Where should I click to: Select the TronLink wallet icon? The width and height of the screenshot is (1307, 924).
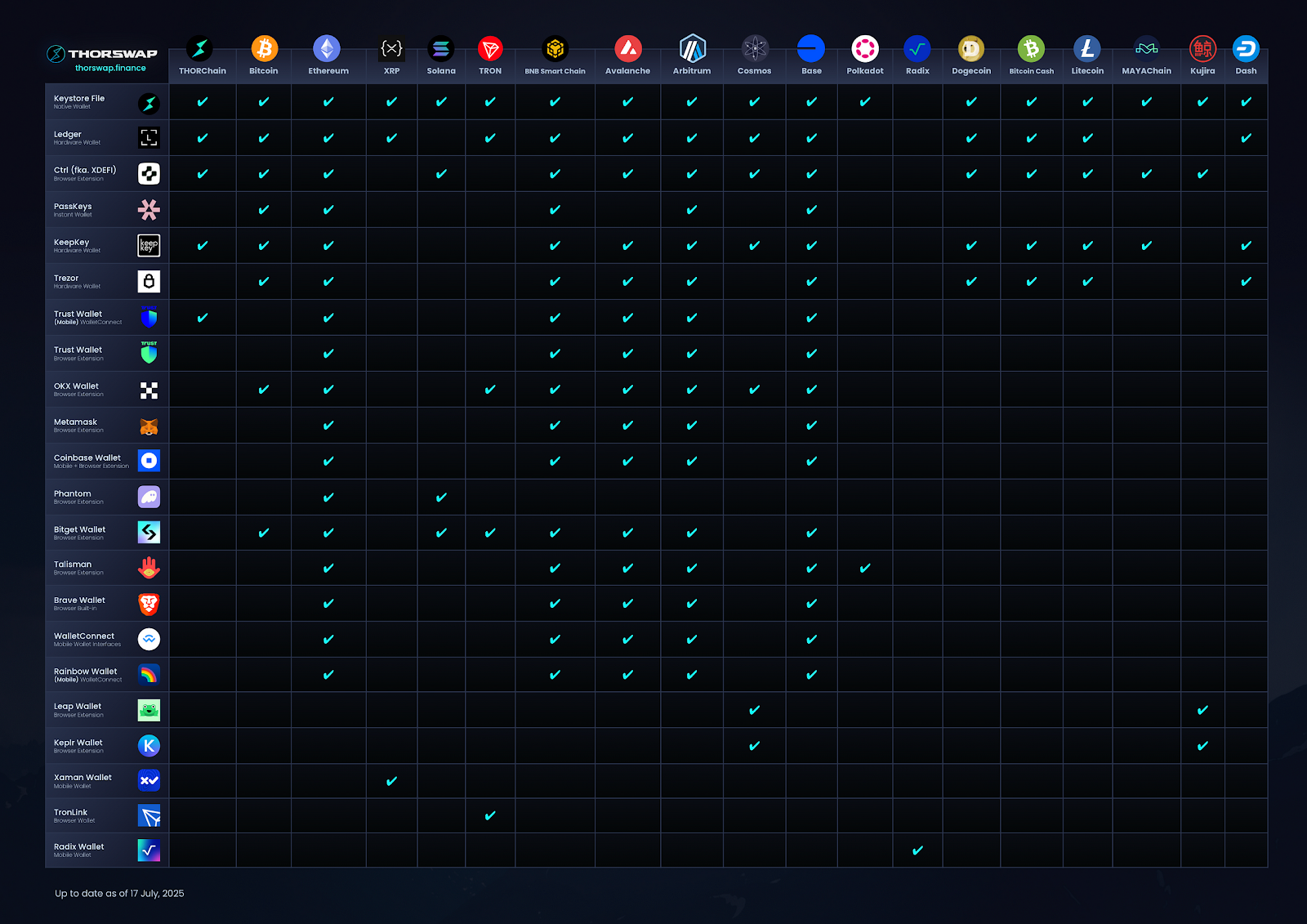(x=149, y=815)
